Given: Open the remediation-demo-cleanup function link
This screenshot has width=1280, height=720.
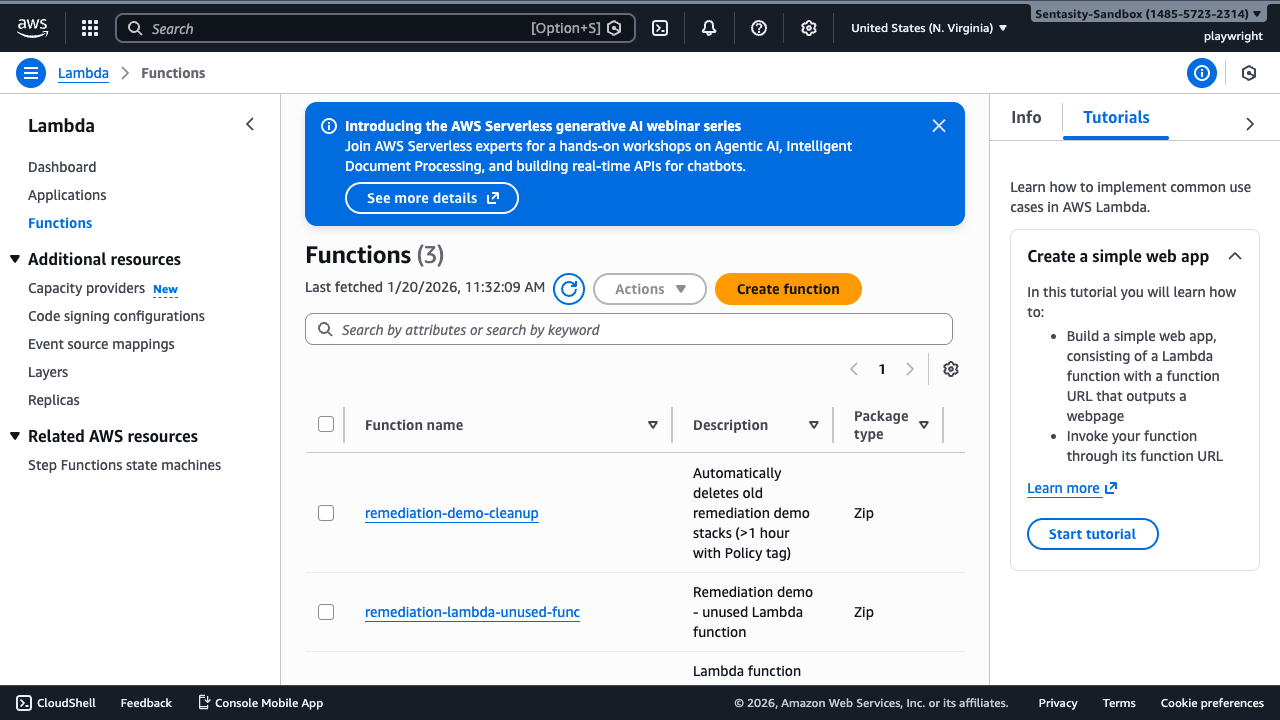Looking at the screenshot, I should pos(452,513).
